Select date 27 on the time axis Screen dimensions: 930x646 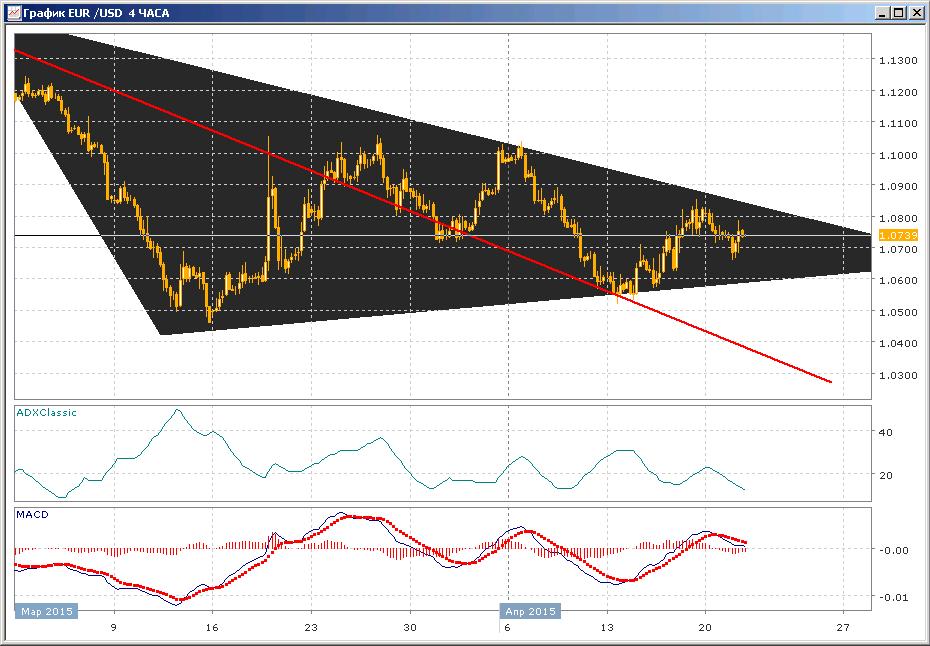tap(843, 627)
